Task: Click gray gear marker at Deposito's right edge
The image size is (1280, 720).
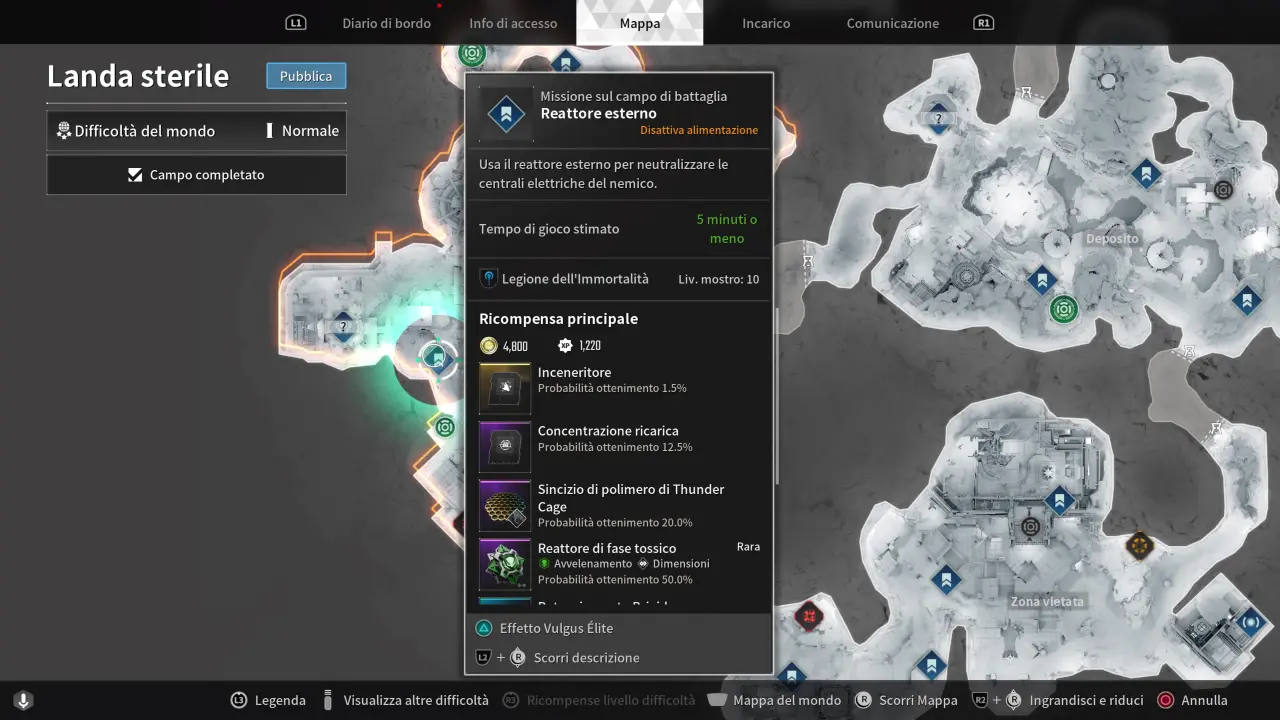Action: tap(1223, 189)
